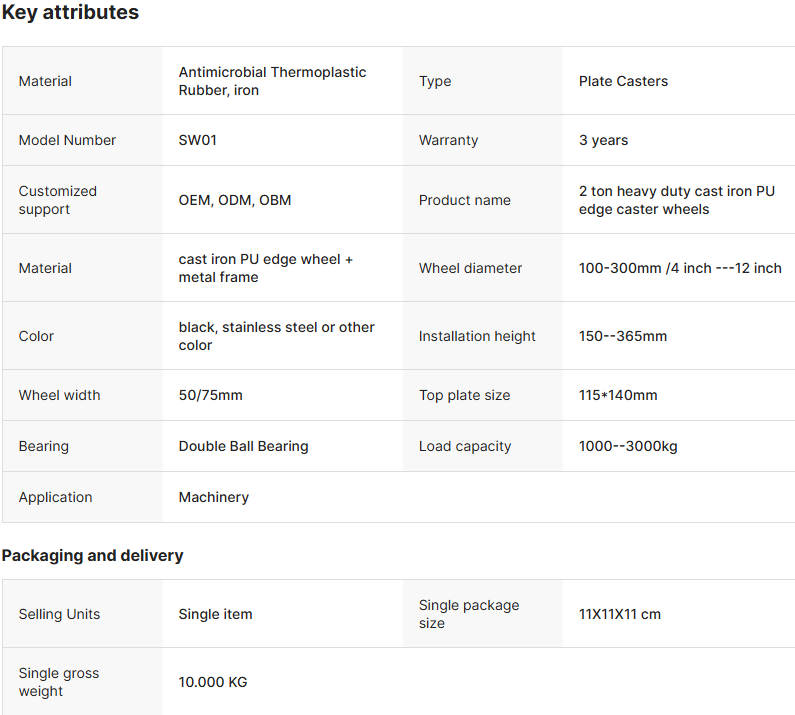
Task: Select the 10.000 KG gross weight value
Action: point(212,682)
